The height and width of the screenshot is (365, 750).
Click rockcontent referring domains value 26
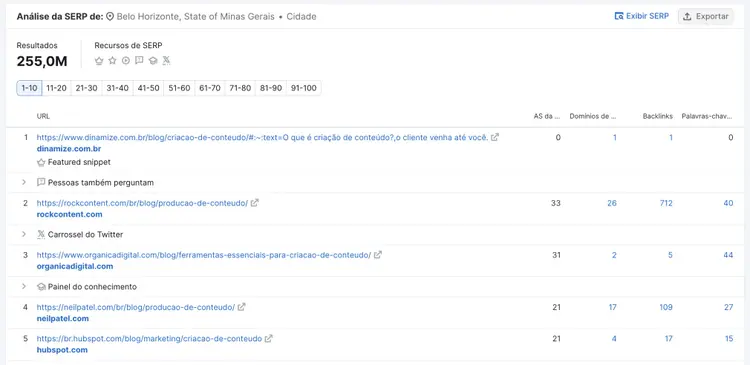(x=612, y=203)
